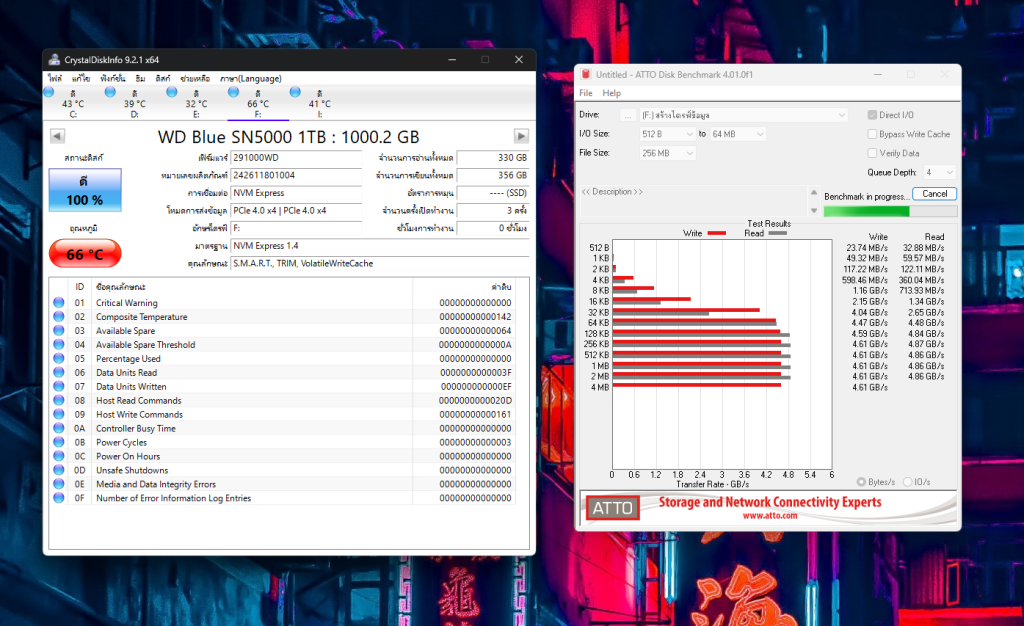1024x626 pixels.
Task: Click status circle for Host Read Commands
Action: (59, 400)
